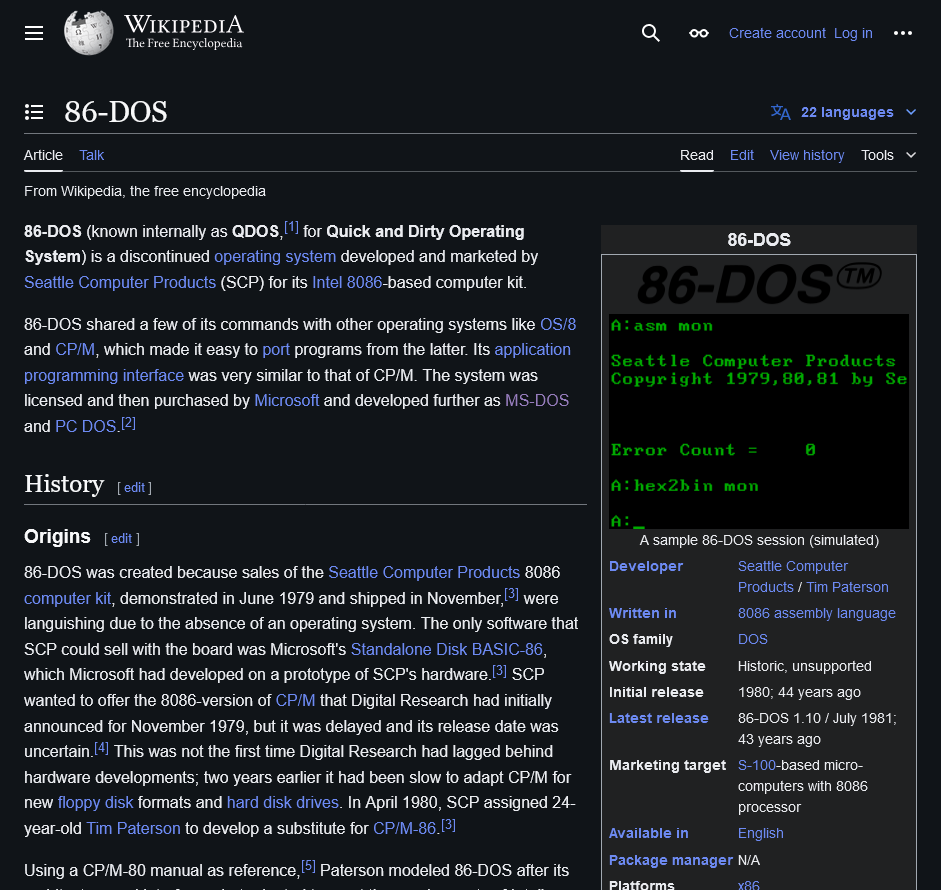
Task: Open the 8086 assembly language link
Action: tap(816, 613)
